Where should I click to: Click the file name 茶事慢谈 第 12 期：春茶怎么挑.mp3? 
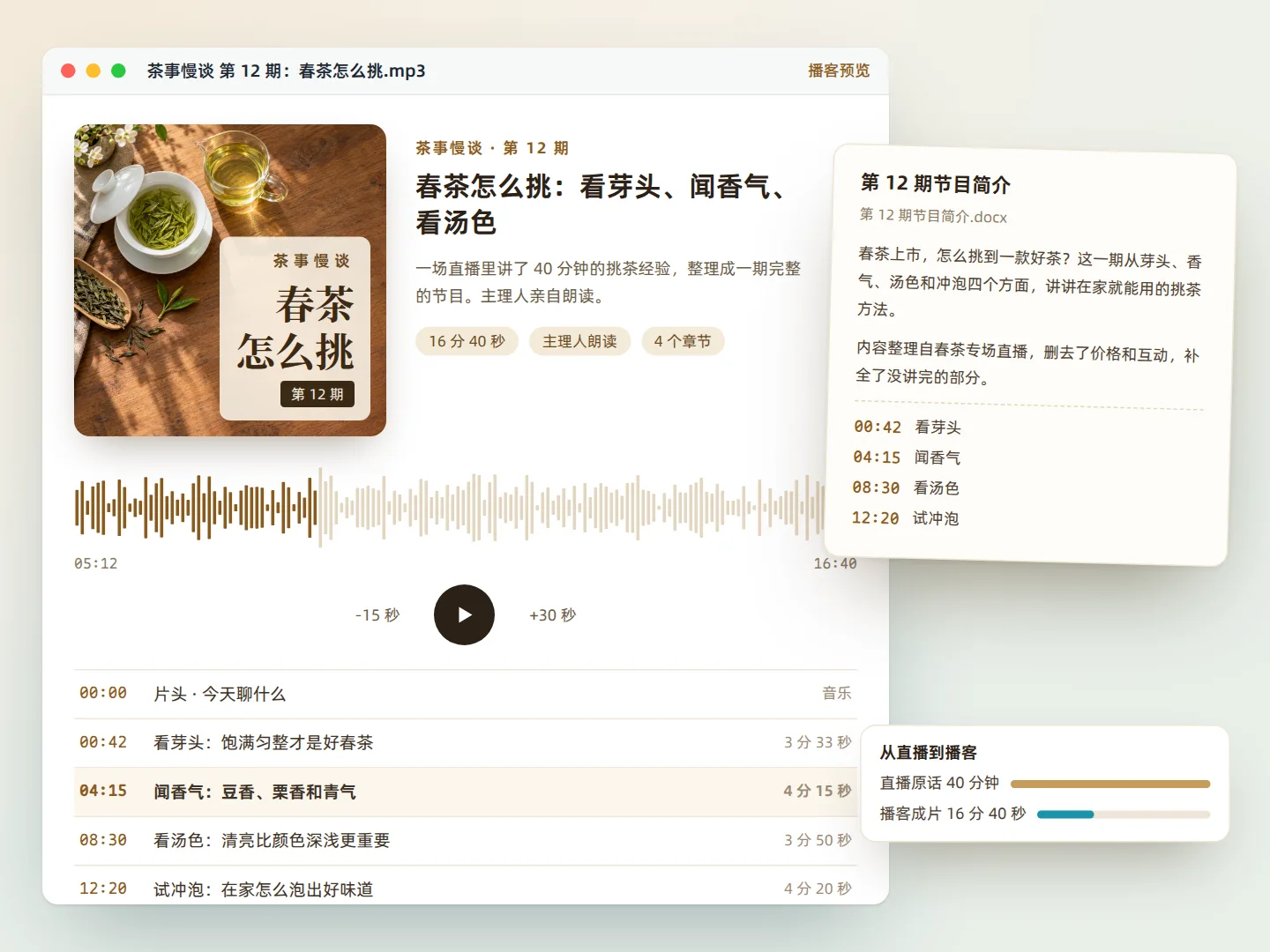pyautogui.click(x=287, y=71)
